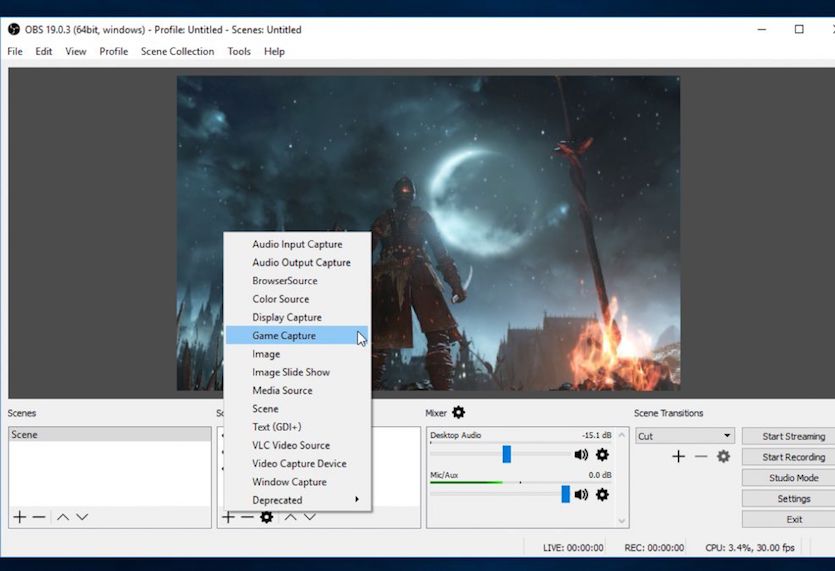Click the 0.0 dB level value

[600, 475]
